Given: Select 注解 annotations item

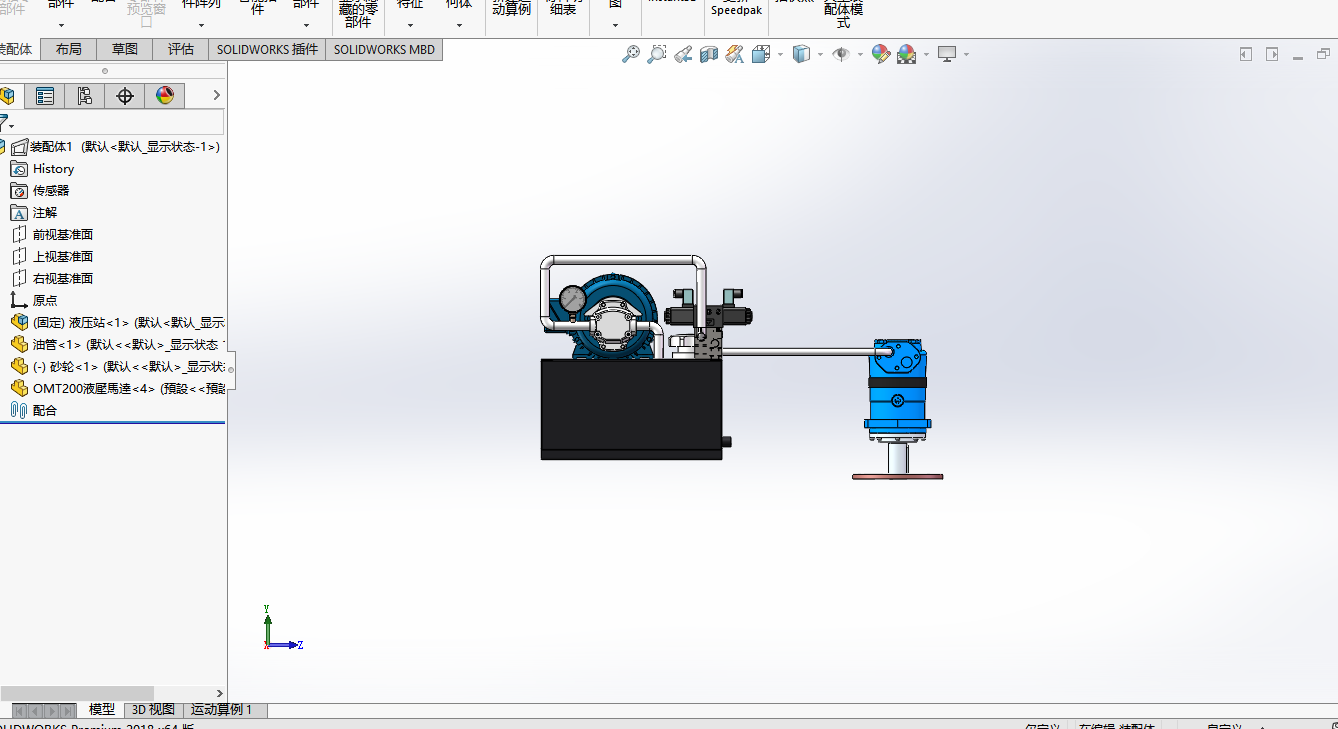Looking at the screenshot, I should coord(34,213).
